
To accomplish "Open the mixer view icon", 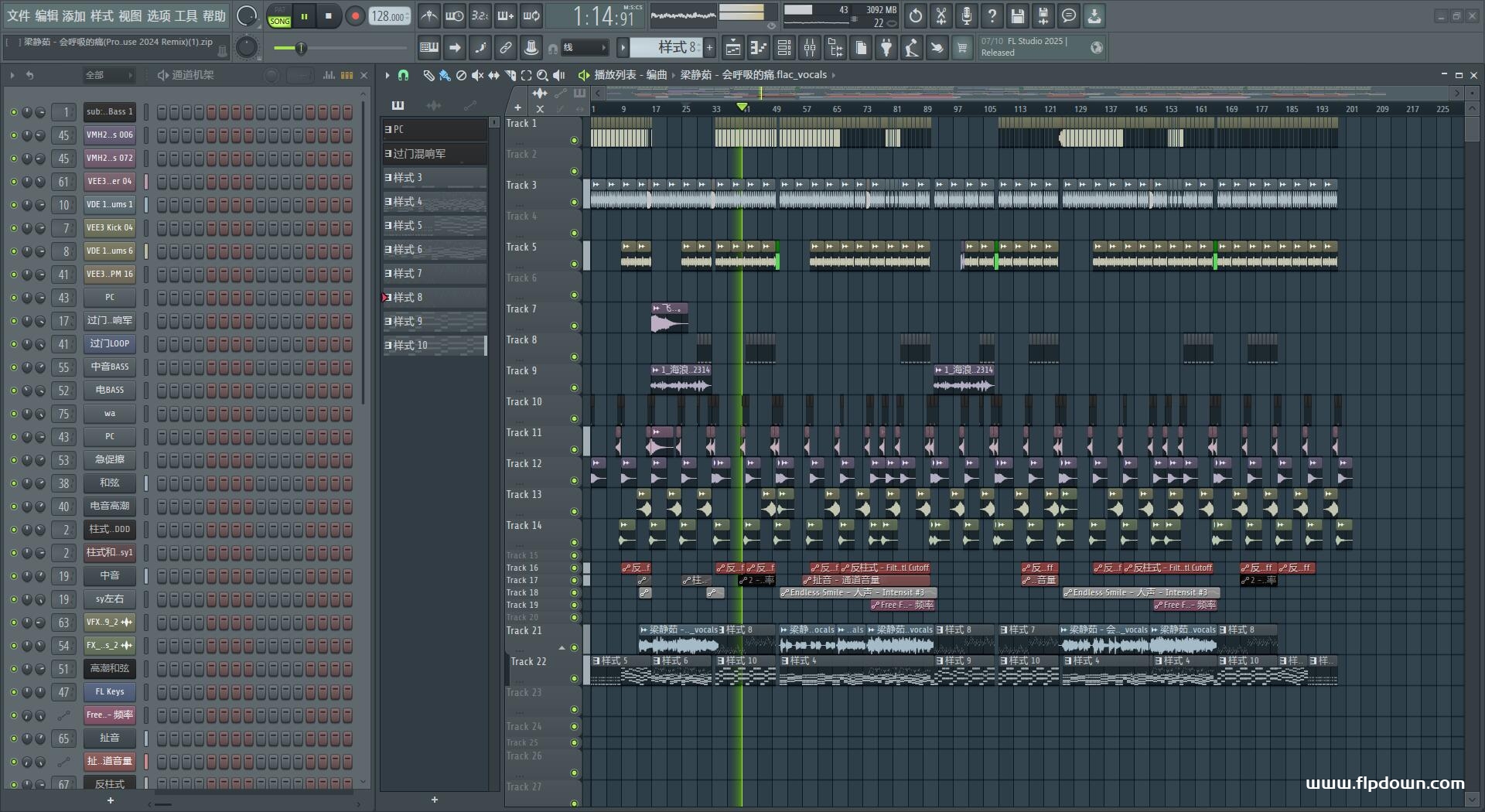I will click(810, 48).
